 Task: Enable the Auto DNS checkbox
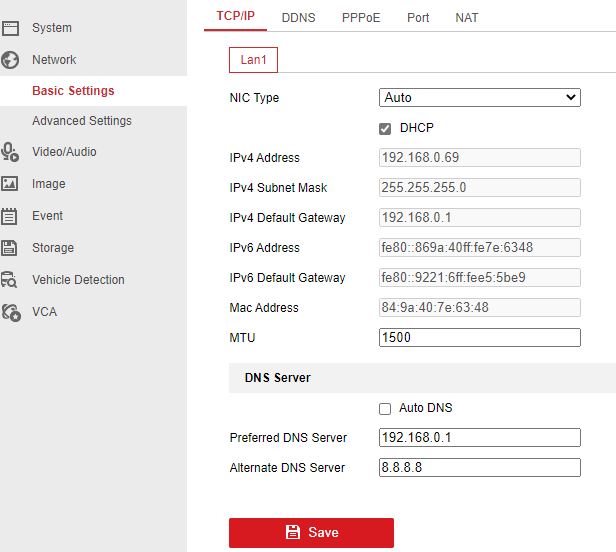[385, 409]
